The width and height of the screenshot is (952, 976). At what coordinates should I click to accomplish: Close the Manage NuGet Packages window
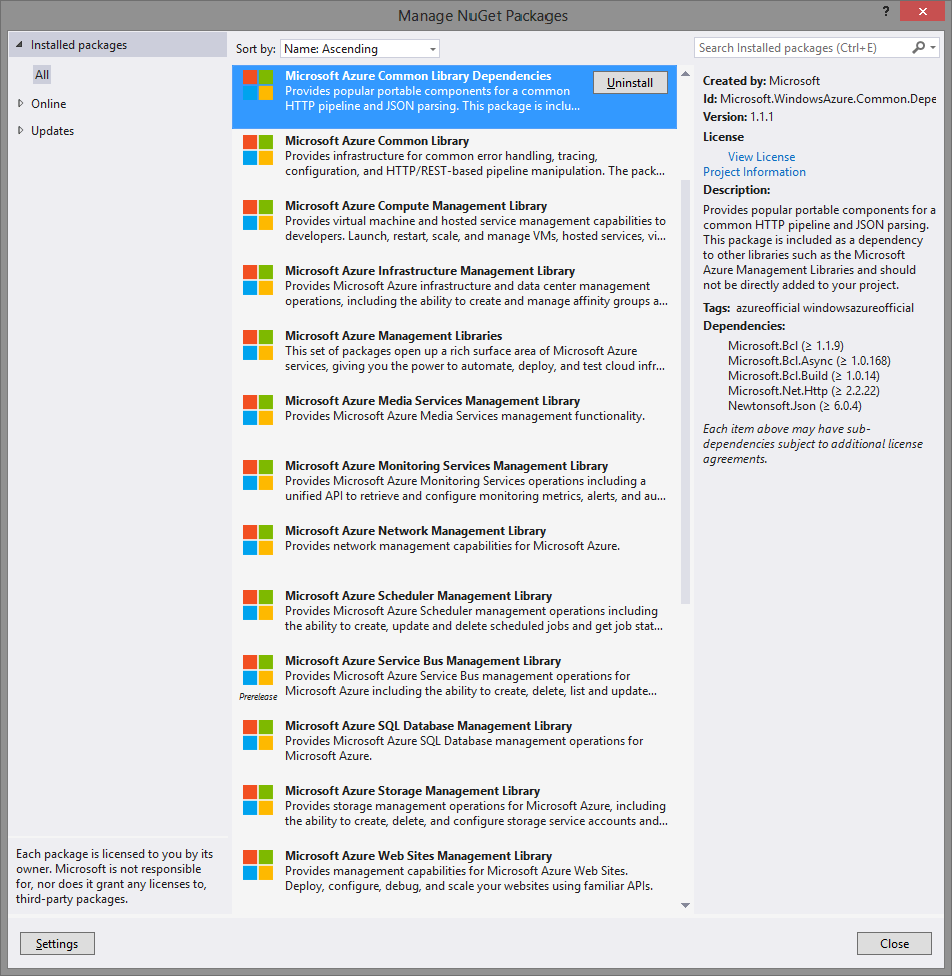[x=922, y=11]
